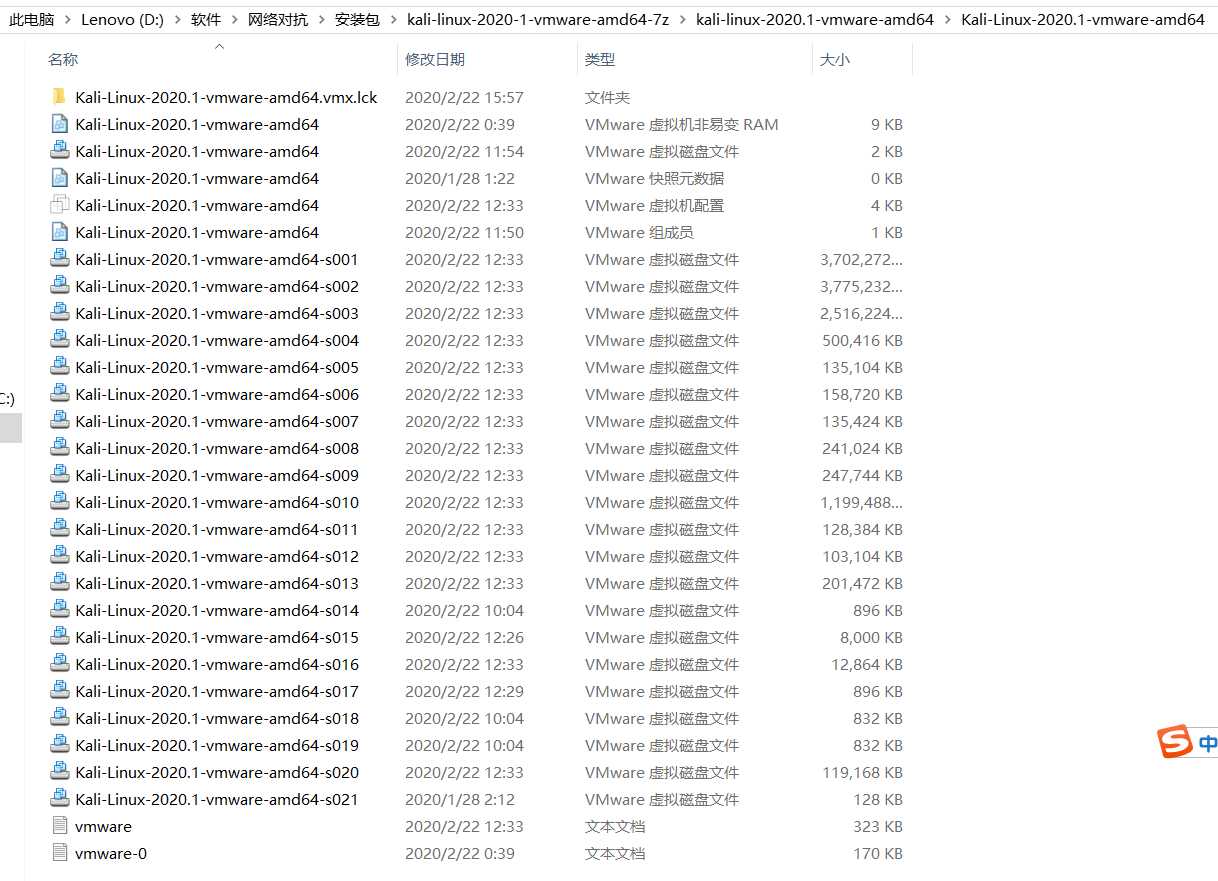This screenshot has height=881, width=1218.
Task: Click the disk icon for amd64-s006
Action: click(60, 394)
